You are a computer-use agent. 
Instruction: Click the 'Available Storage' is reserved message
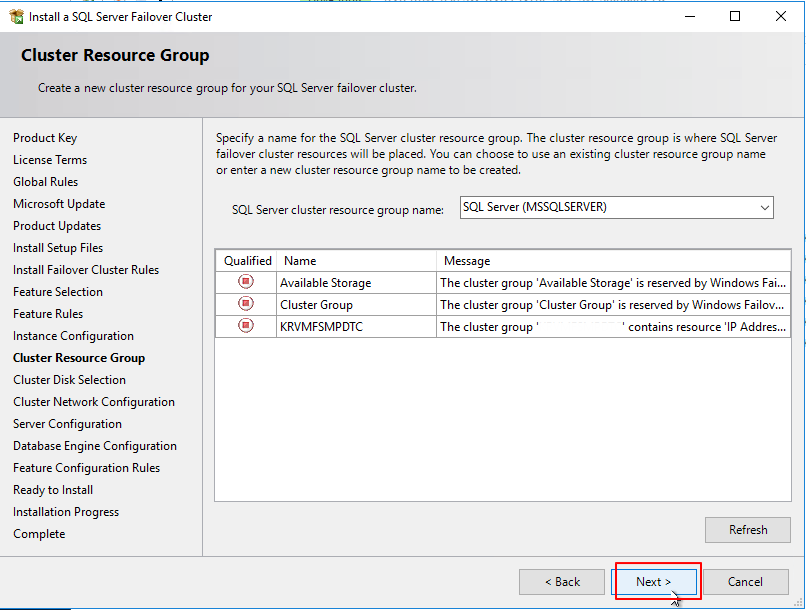613,283
